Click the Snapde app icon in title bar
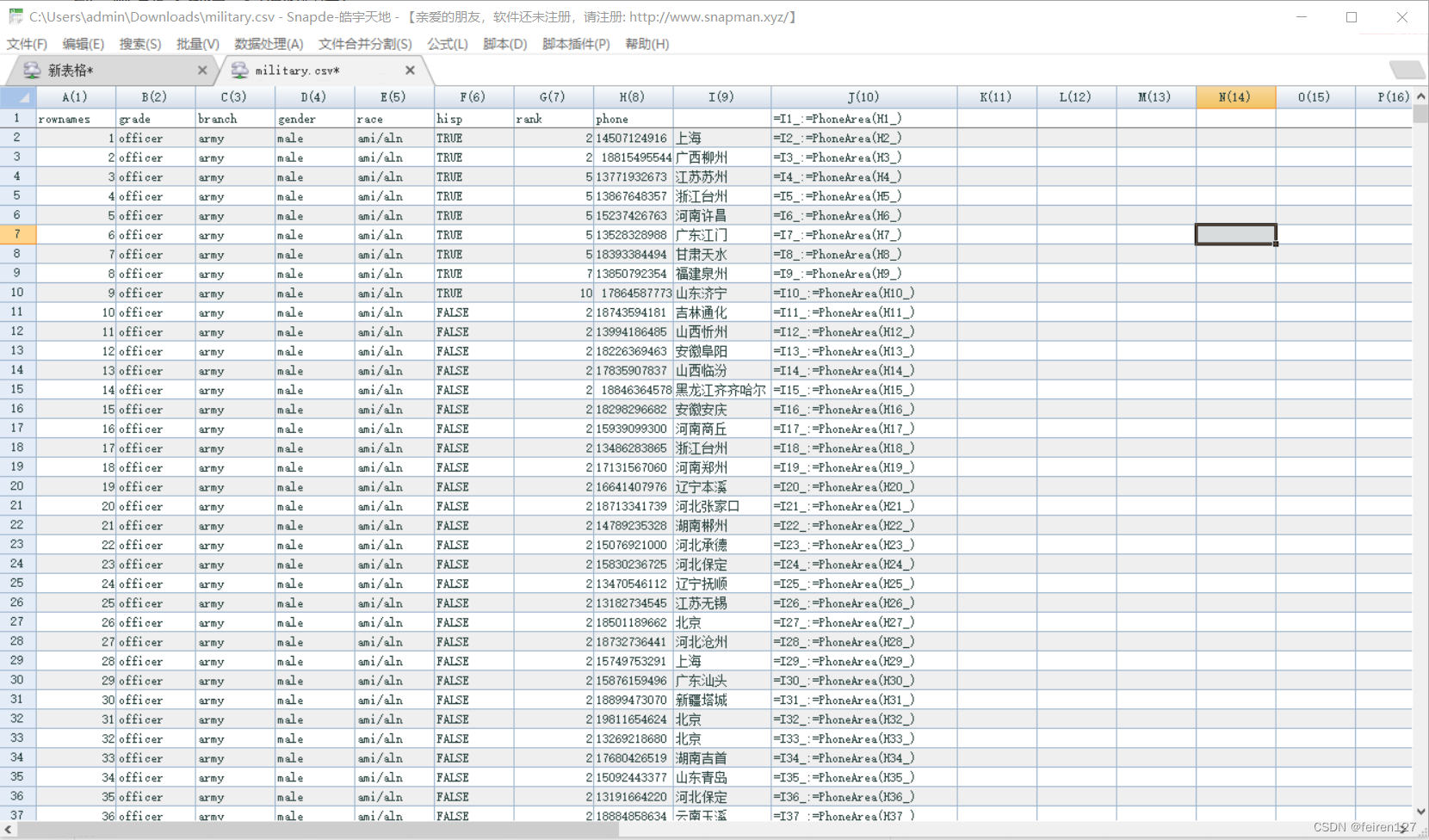Viewport: 1429px width, 840px height. [15, 16]
